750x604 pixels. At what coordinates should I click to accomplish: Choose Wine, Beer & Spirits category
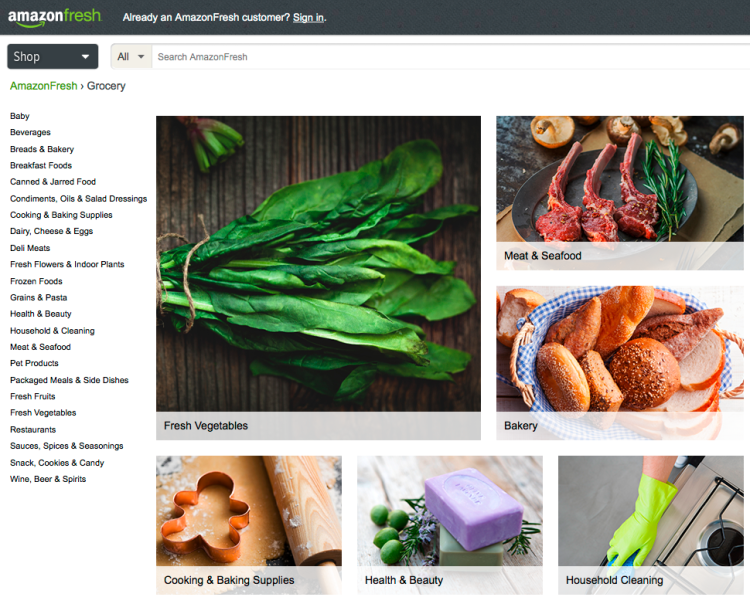[x=48, y=479]
